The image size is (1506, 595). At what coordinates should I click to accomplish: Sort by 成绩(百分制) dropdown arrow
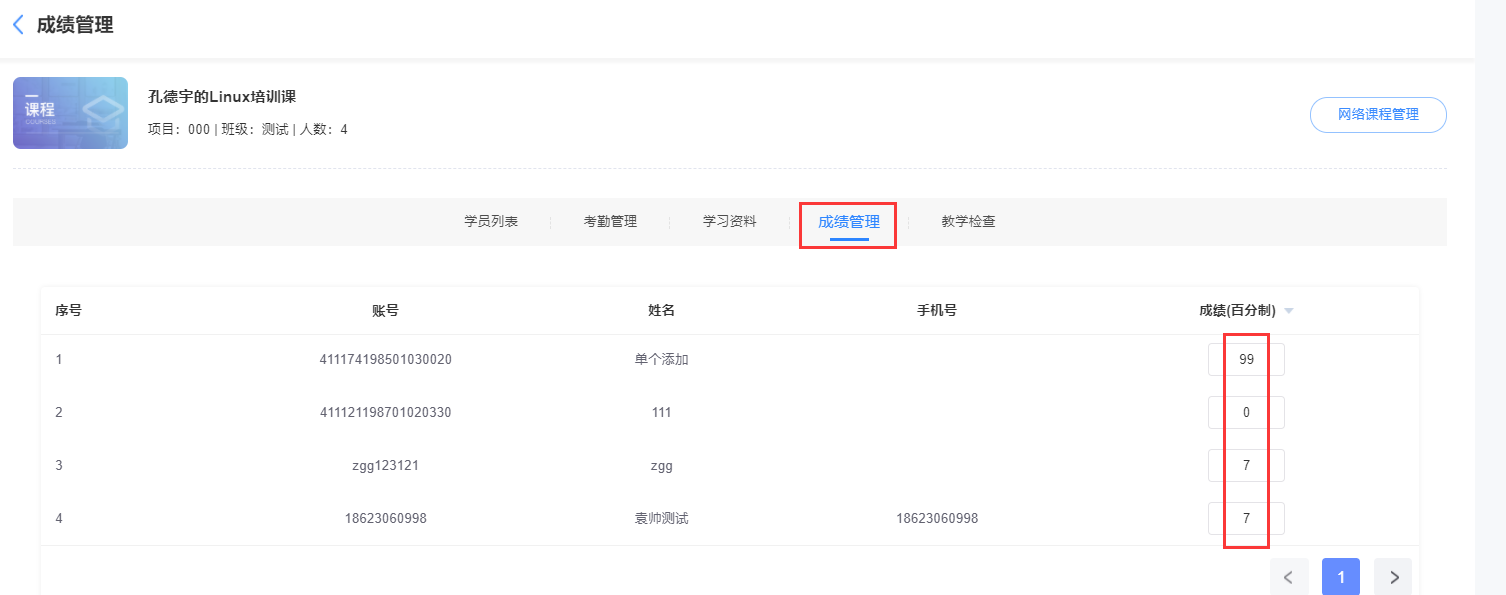[x=1289, y=311]
